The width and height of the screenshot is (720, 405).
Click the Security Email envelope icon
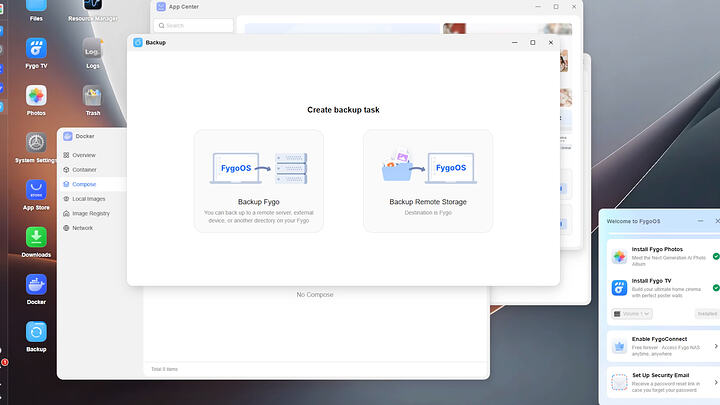(x=619, y=382)
